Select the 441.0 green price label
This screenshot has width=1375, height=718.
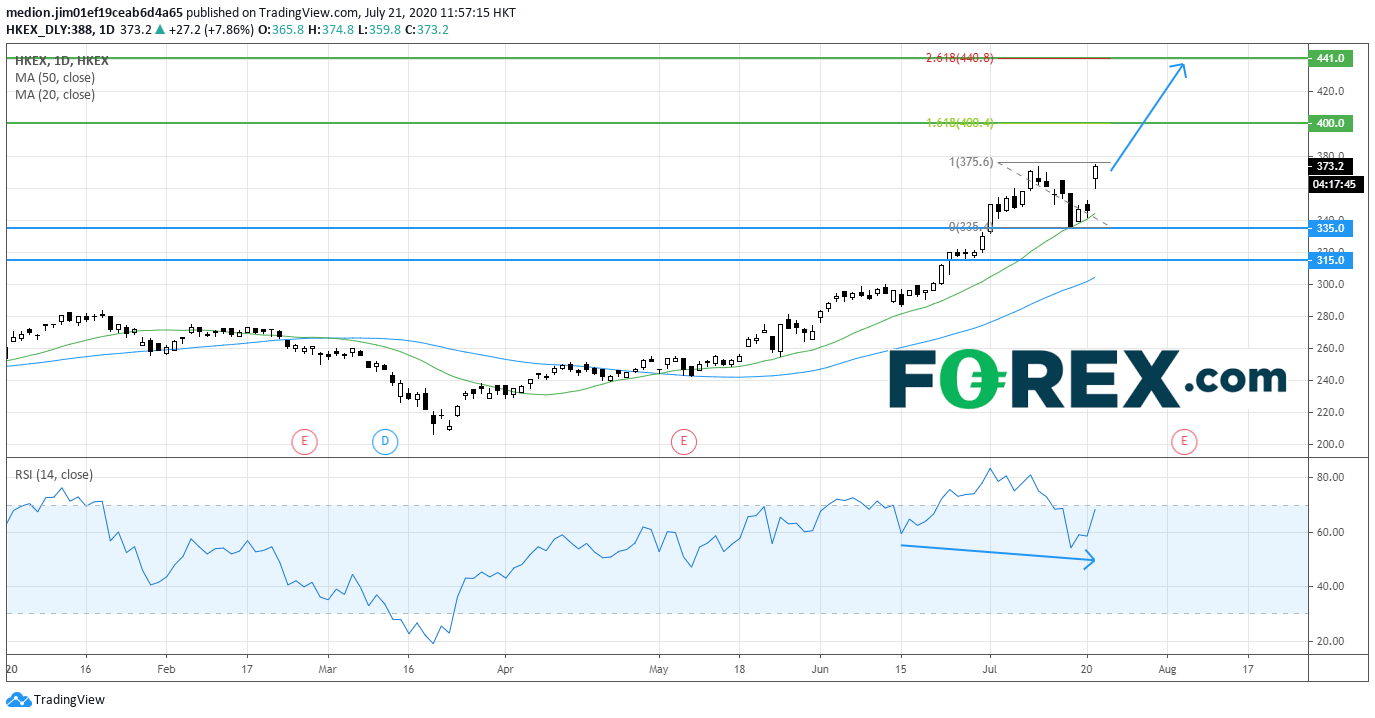point(1331,59)
